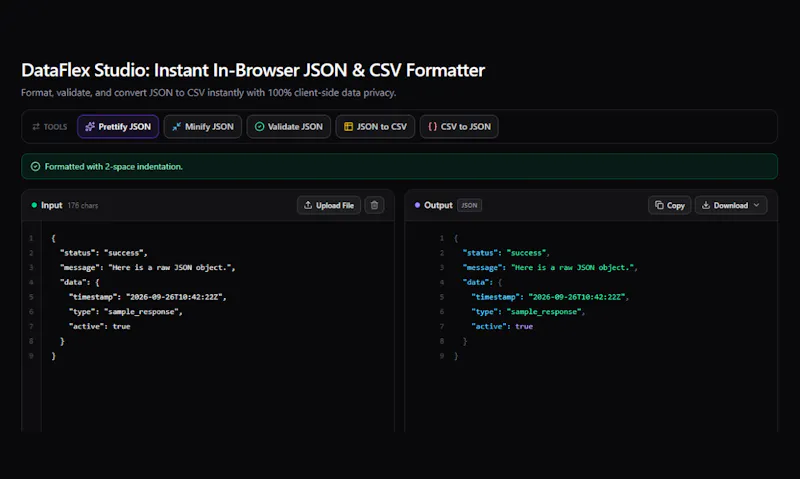
Task: Click the input line with "status": "success"
Action: (x=104, y=253)
